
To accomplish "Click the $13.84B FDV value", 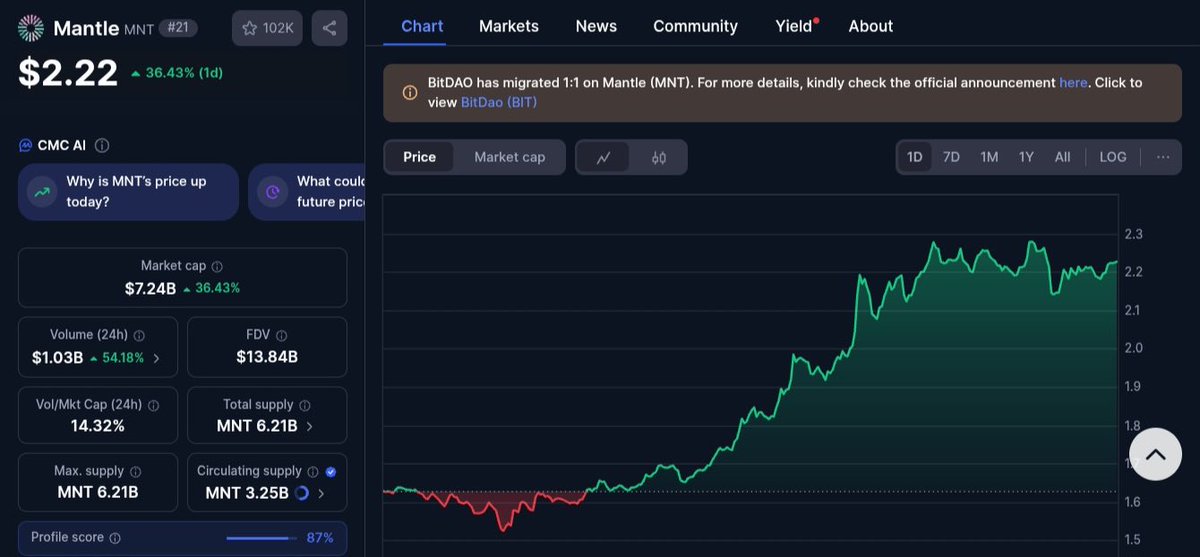I will click(x=267, y=357).
